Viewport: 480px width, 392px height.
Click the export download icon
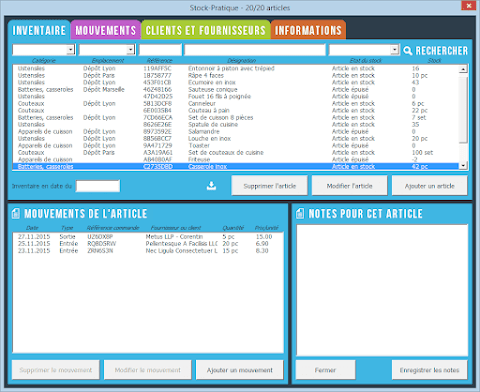(x=211, y=186)
